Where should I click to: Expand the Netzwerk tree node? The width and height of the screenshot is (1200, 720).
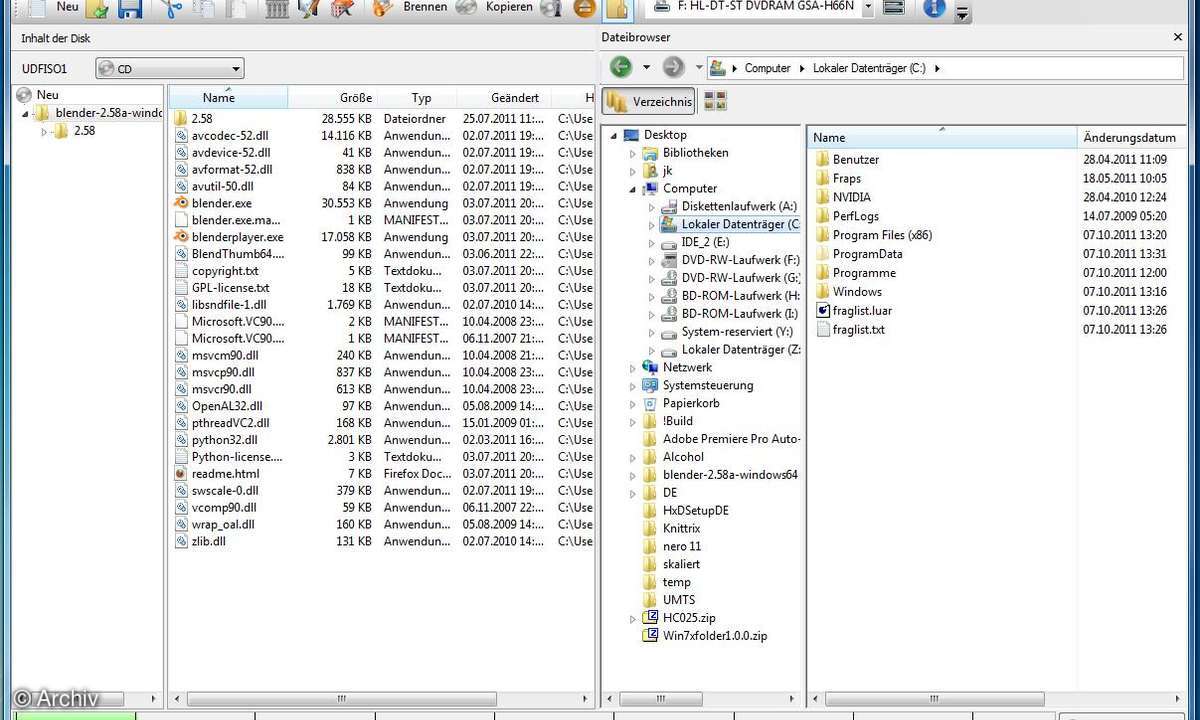pyautogui.click(x=633, y=368)
